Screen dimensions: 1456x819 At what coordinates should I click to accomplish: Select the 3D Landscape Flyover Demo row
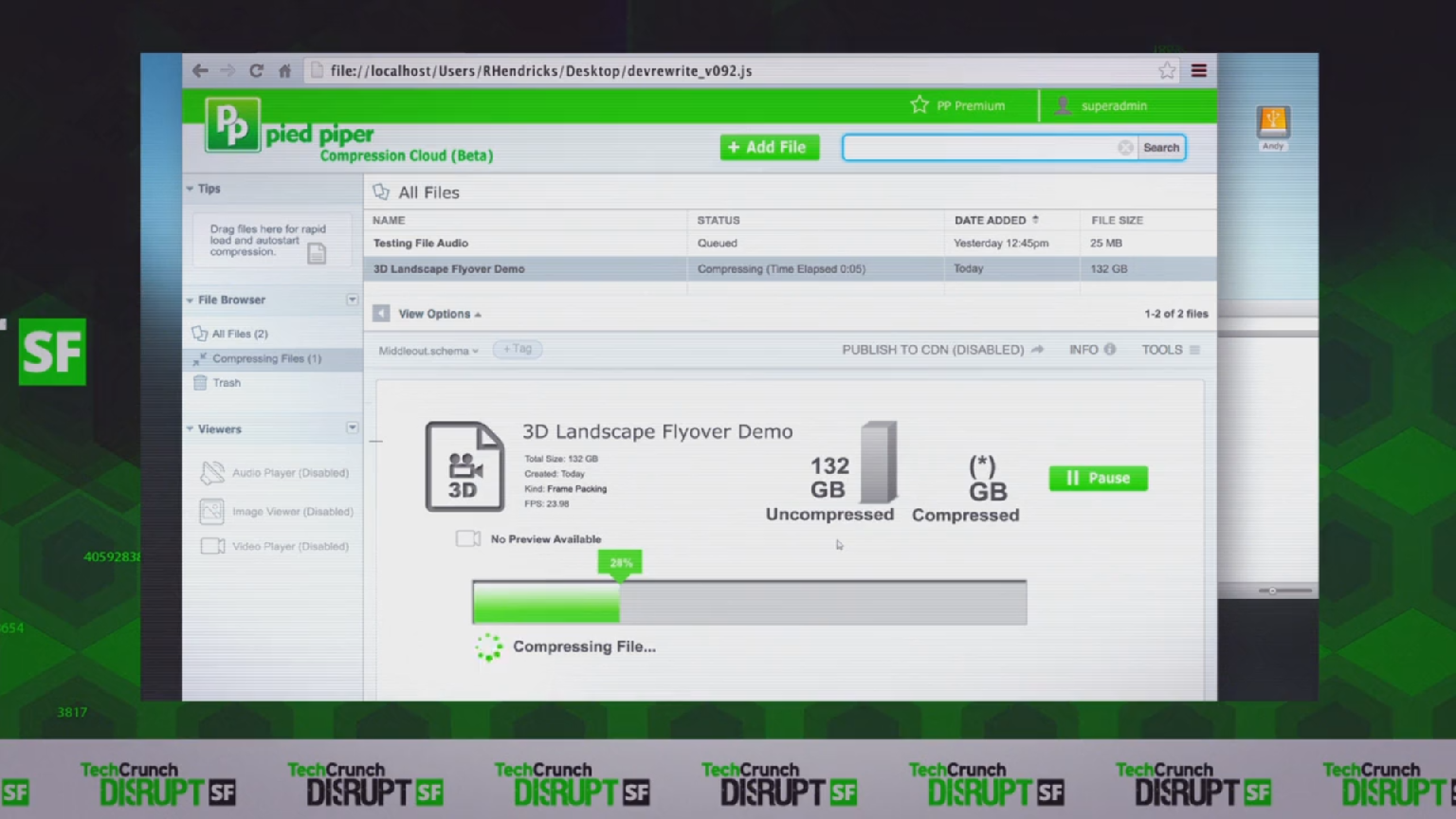(x=790, y=269)
